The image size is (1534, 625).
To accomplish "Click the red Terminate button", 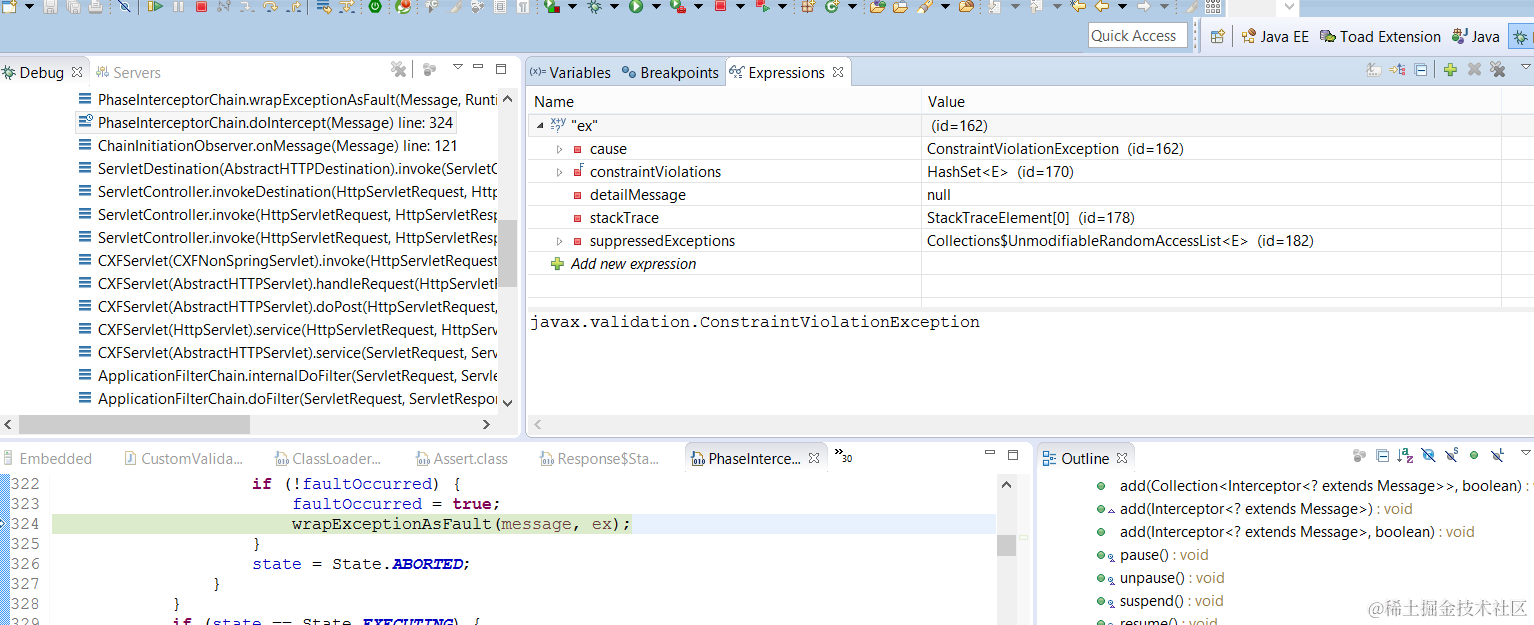I will [201, 6].
